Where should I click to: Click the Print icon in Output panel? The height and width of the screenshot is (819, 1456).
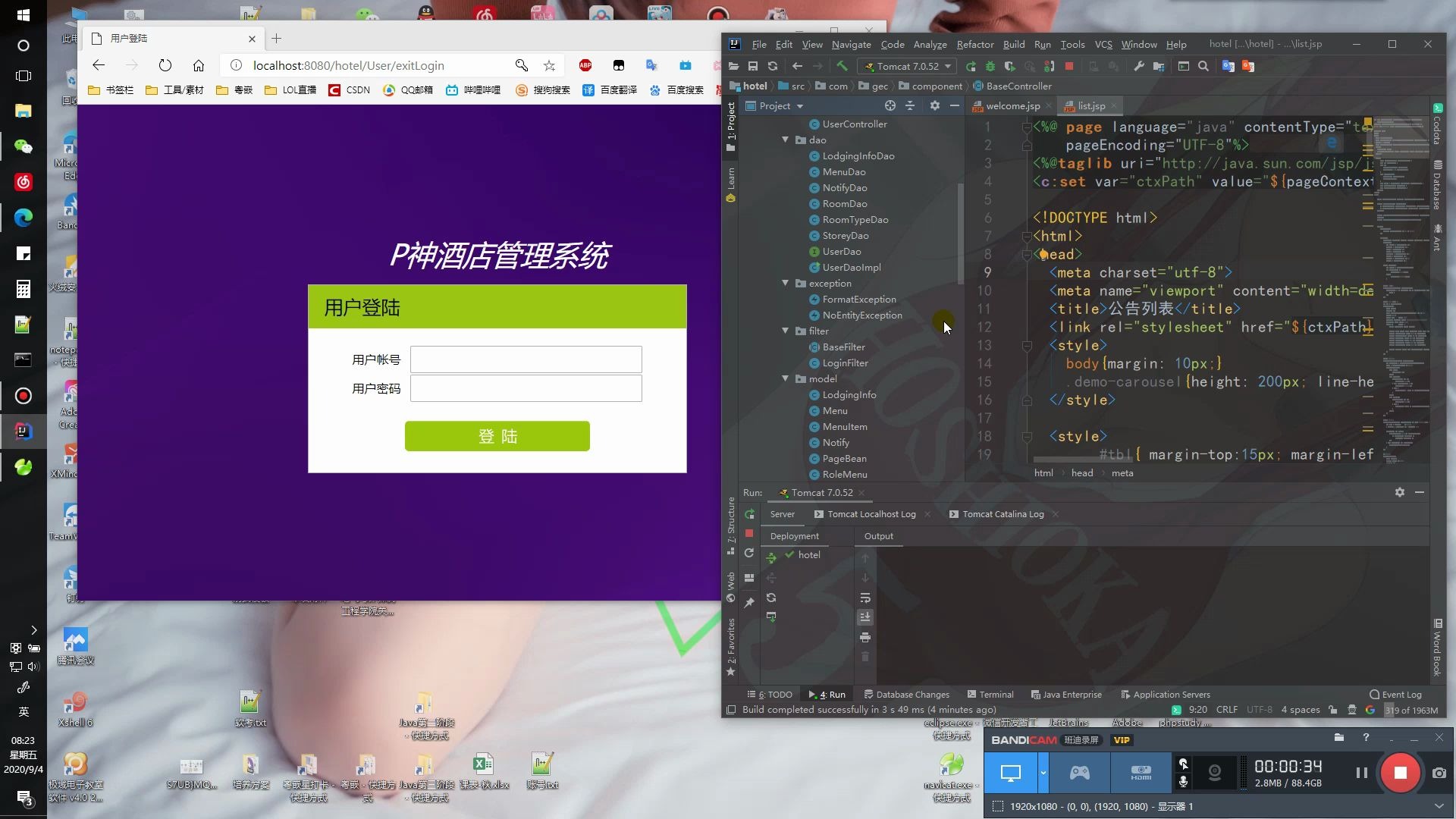pyautogui.click(x=865, y=637)
